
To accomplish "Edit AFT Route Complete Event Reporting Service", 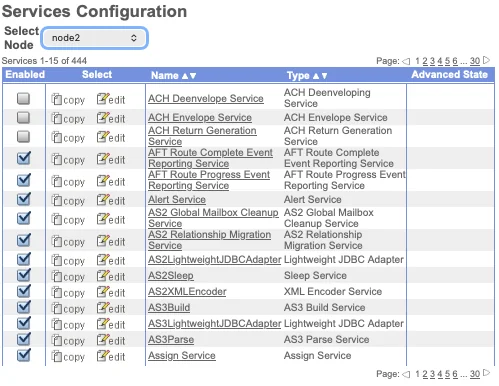I will pos(111,159).
